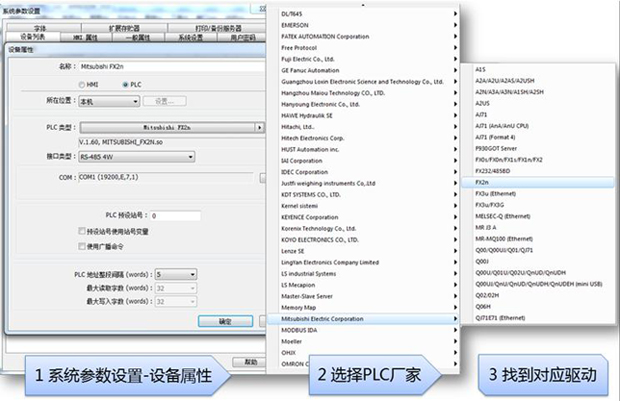Select the A2US driver
620x401 pixels.
(538, 103)
